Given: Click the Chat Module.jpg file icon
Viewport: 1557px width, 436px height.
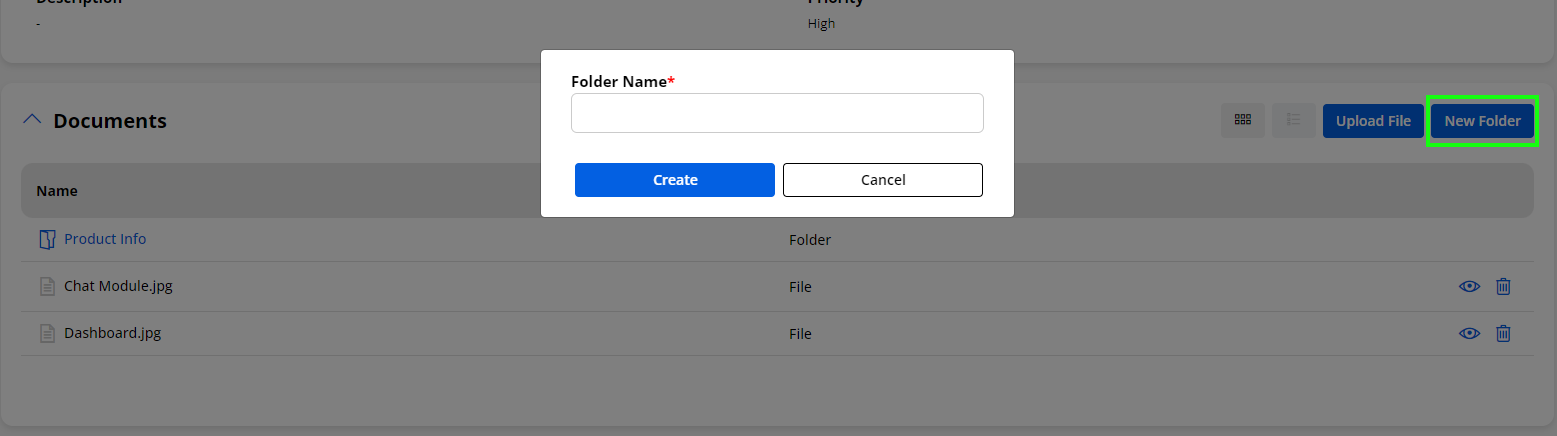Looking at the screenshot, I should tap(46, 287).
